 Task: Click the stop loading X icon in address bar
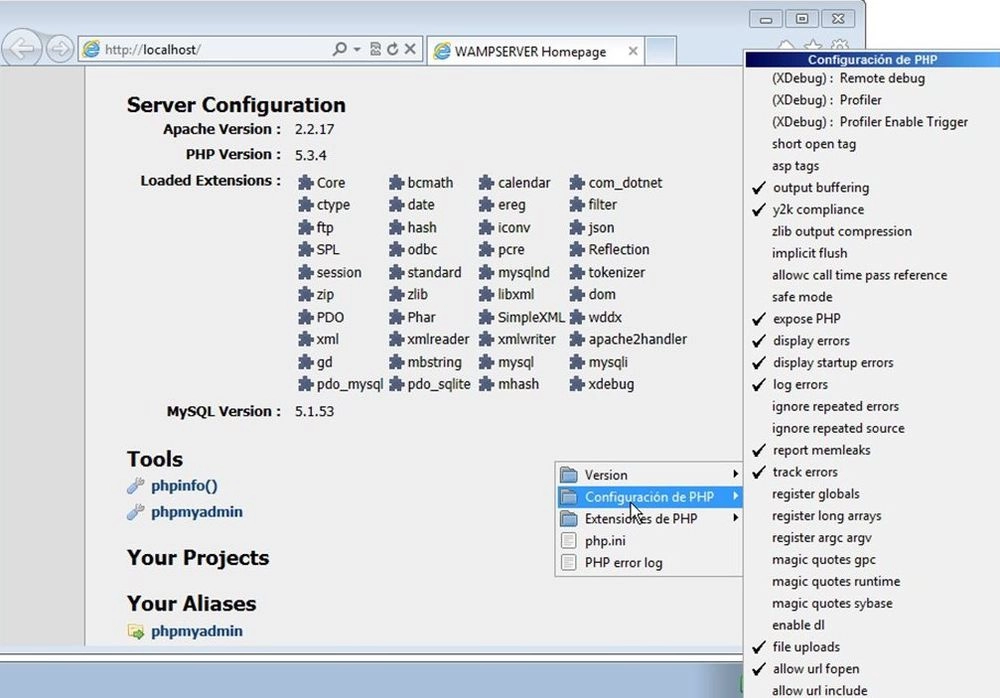pos(410,49)
